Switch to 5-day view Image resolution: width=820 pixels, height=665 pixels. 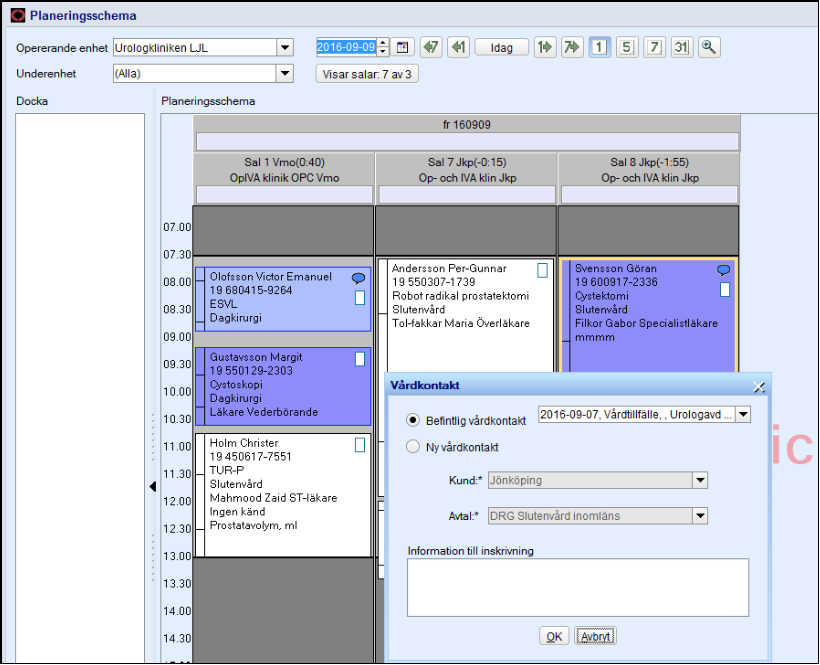coord(627,48)
